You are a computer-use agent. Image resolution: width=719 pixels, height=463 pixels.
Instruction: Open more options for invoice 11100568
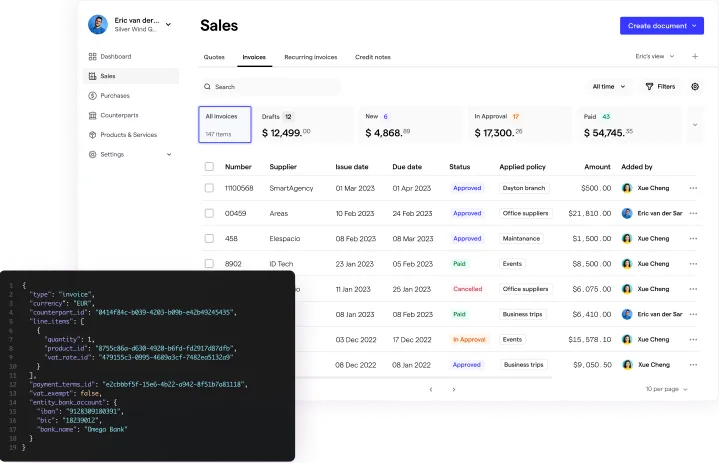(x=693, y=188)
